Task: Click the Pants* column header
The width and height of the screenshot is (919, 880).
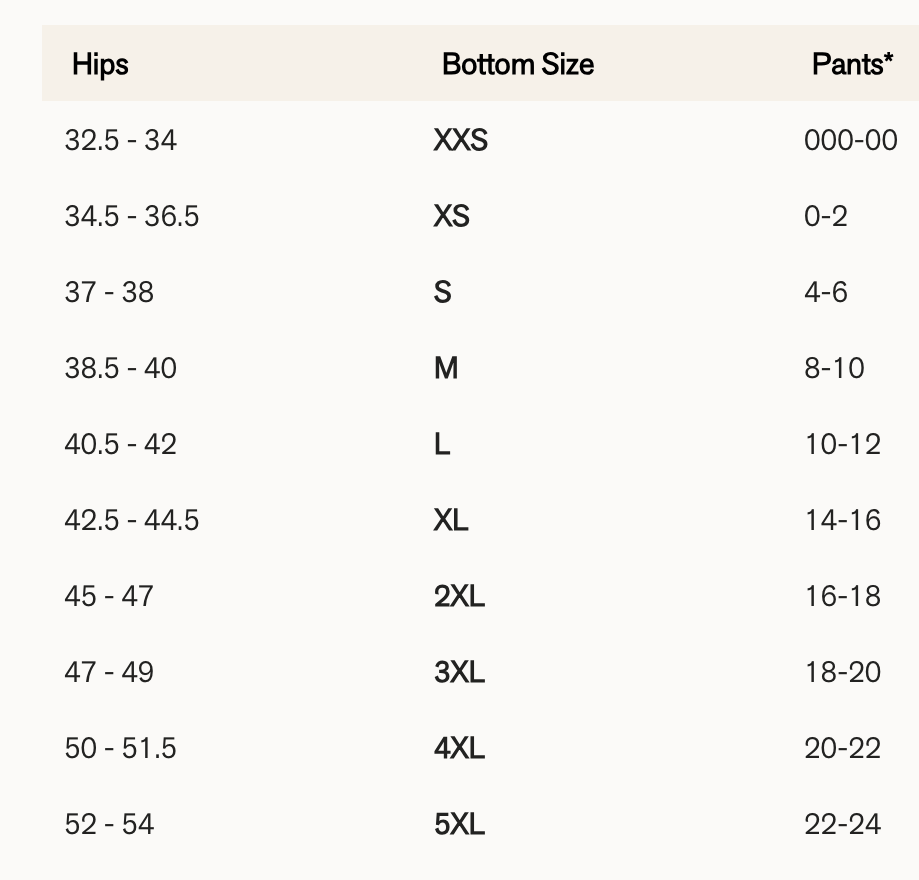Action: click(852, 65)
